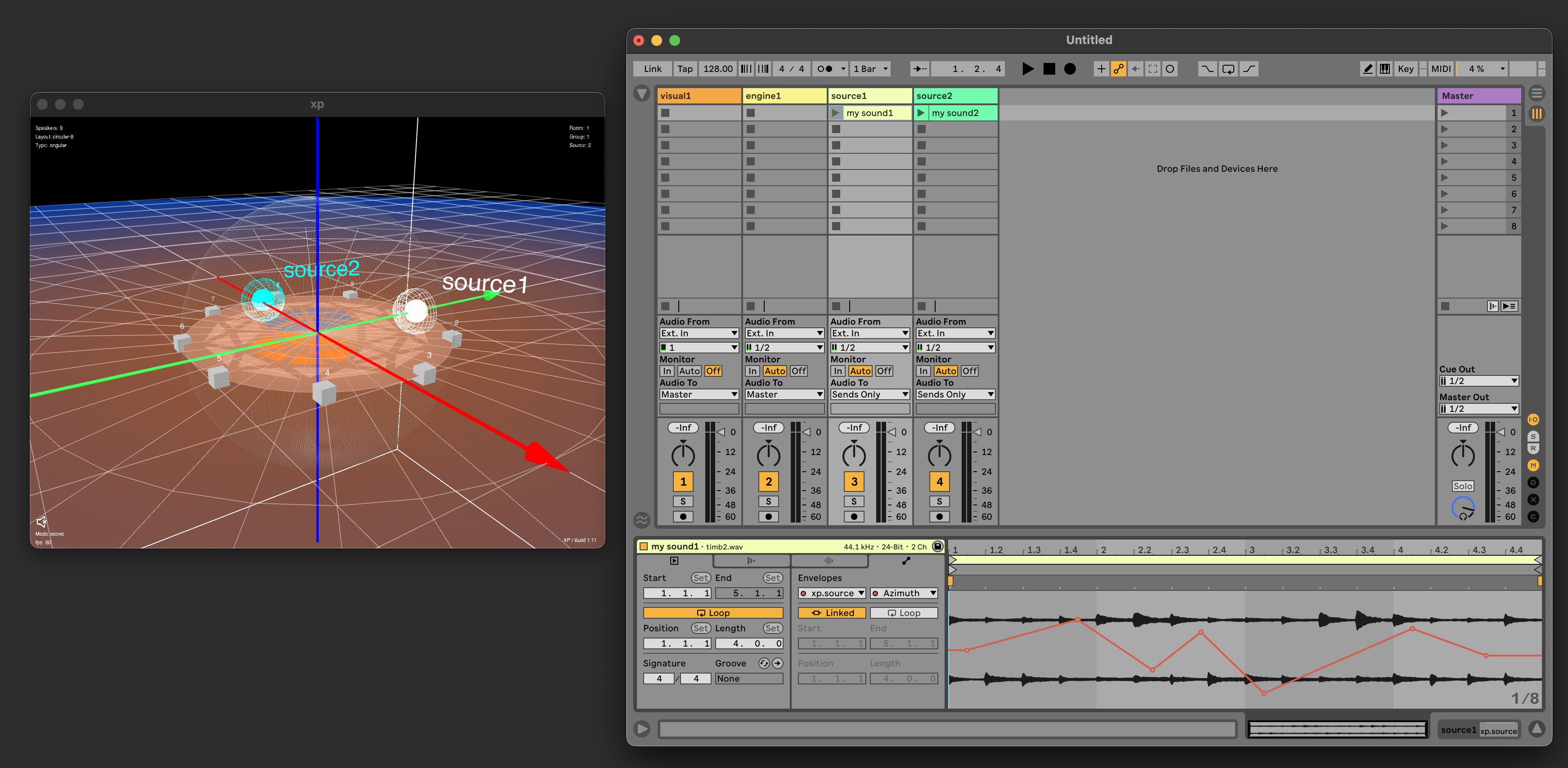Click the Tap tempo button
Screen dimensions: 1568x768
(685, 69)
